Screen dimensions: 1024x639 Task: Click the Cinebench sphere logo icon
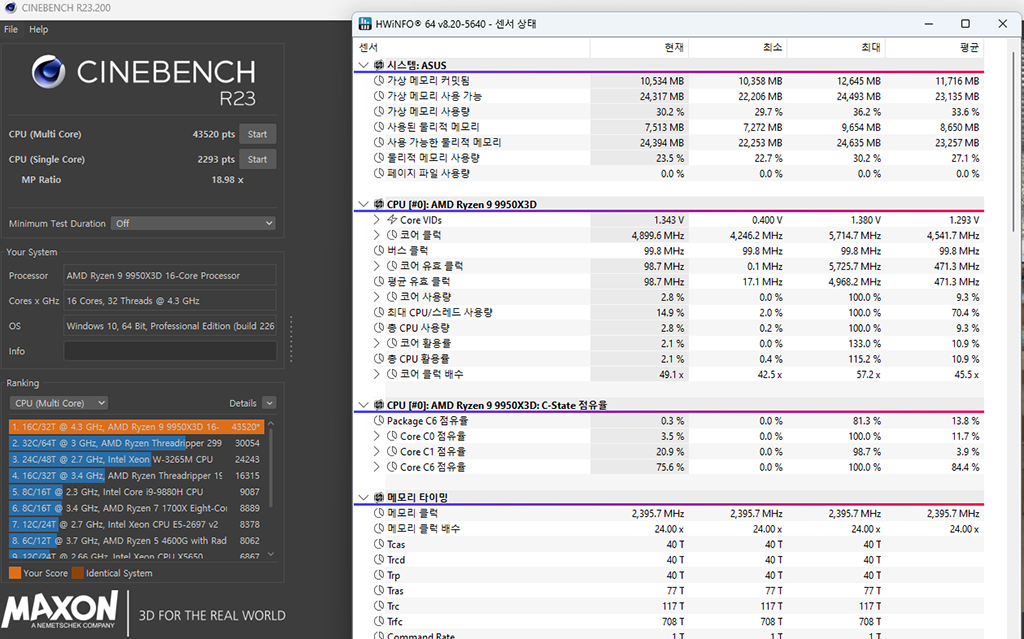(49, 72)
